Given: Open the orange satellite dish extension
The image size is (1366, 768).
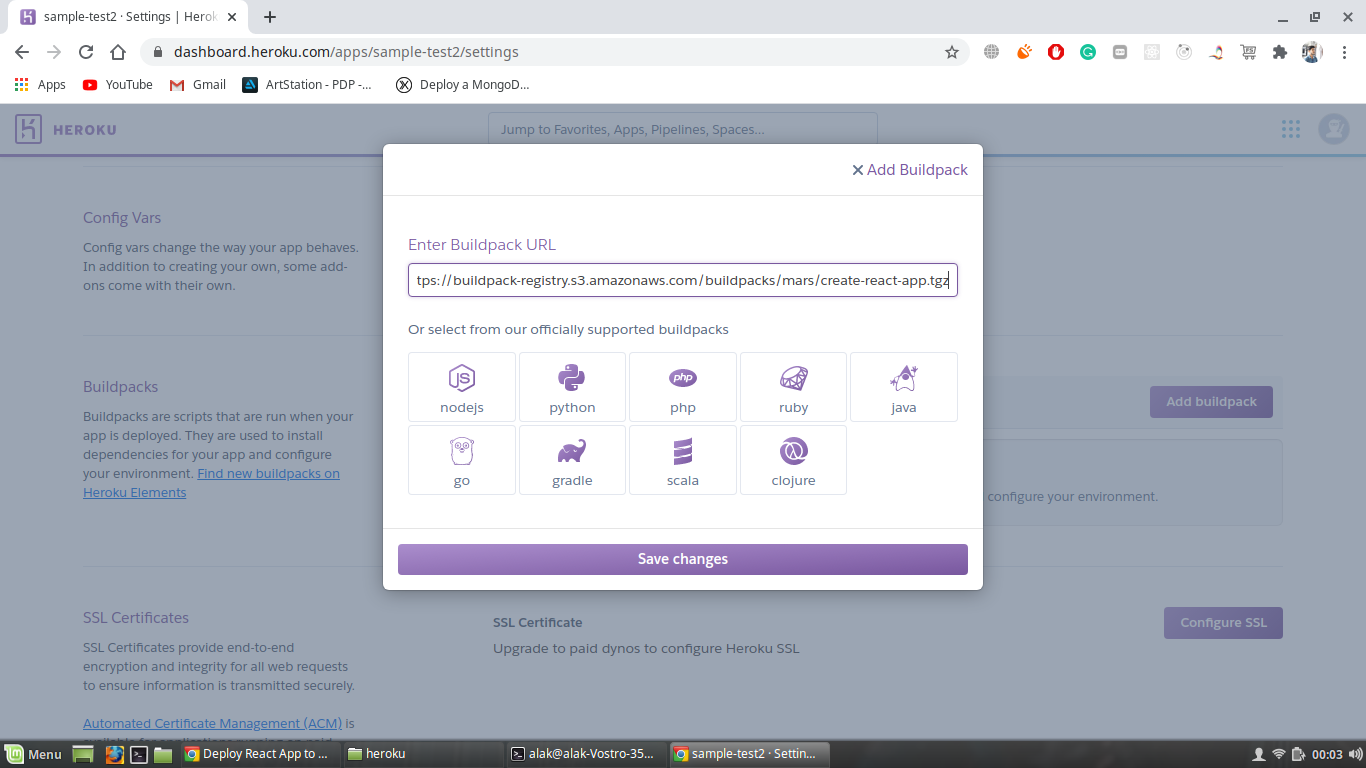Looking at the screenshot, I should 1024,52.
